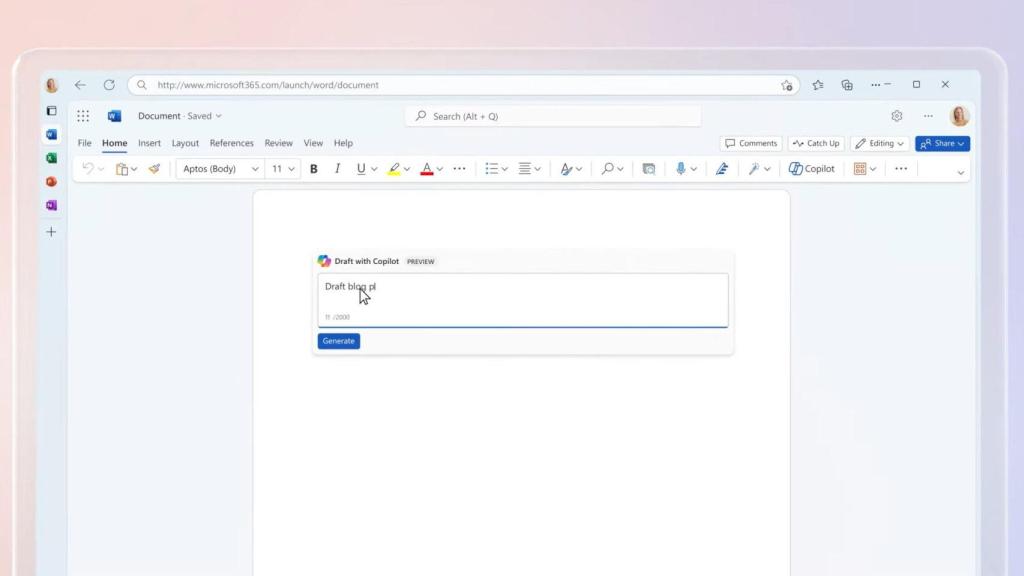Launch Excel from the browser sidebar
The image size is (1024, 576).
[51, 158]
